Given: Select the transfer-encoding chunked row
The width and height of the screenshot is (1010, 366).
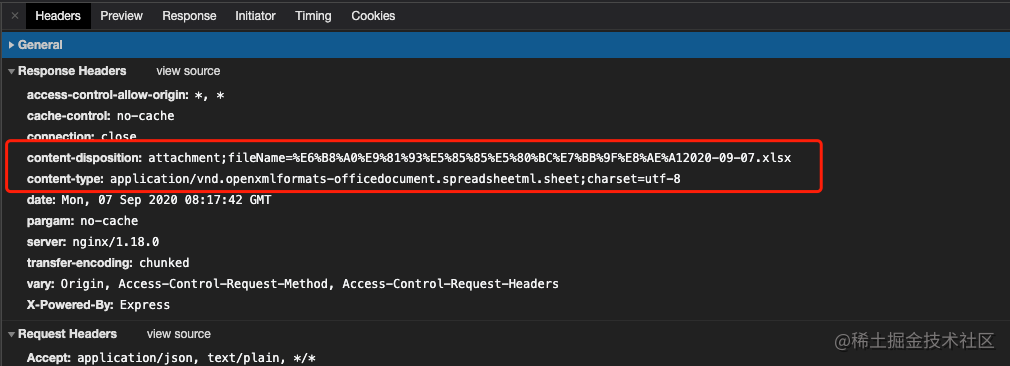Looking at the screenshot, I should (x=108, y=263).
